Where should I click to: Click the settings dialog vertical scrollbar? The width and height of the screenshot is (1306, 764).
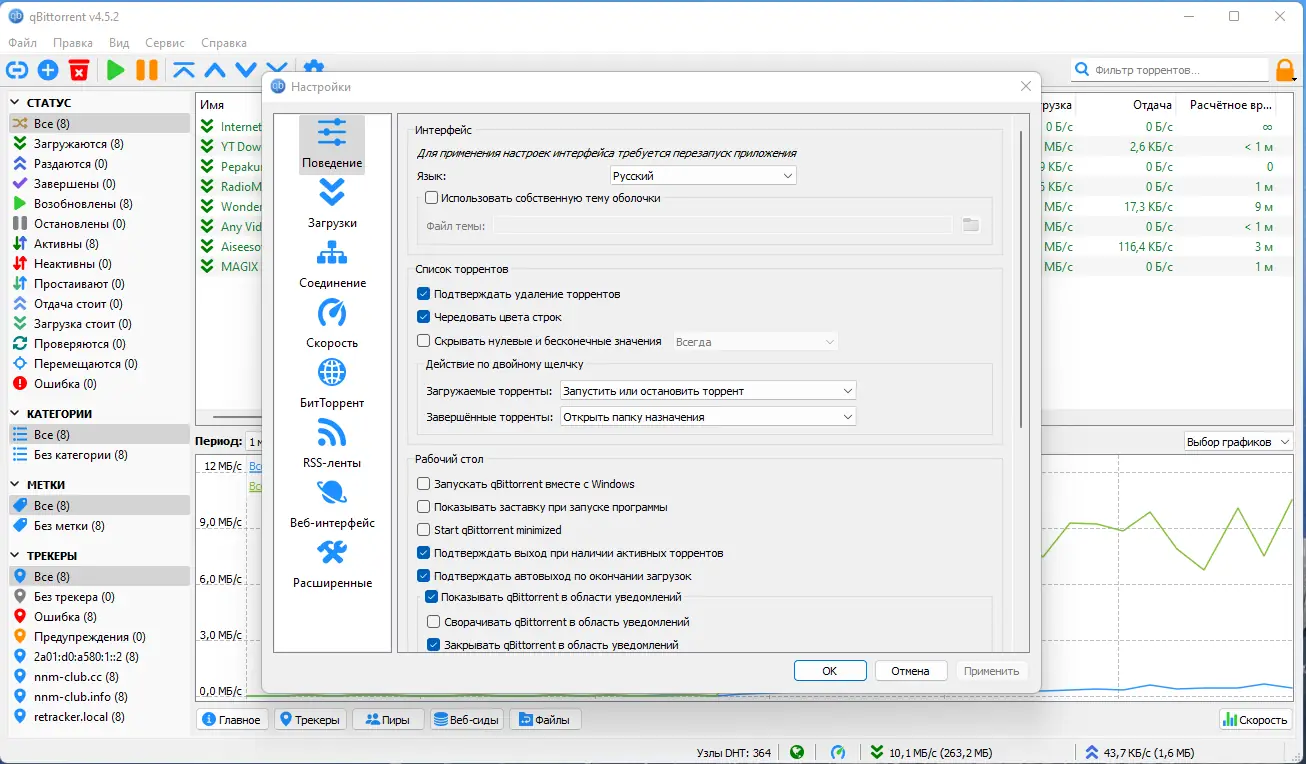1022,280
